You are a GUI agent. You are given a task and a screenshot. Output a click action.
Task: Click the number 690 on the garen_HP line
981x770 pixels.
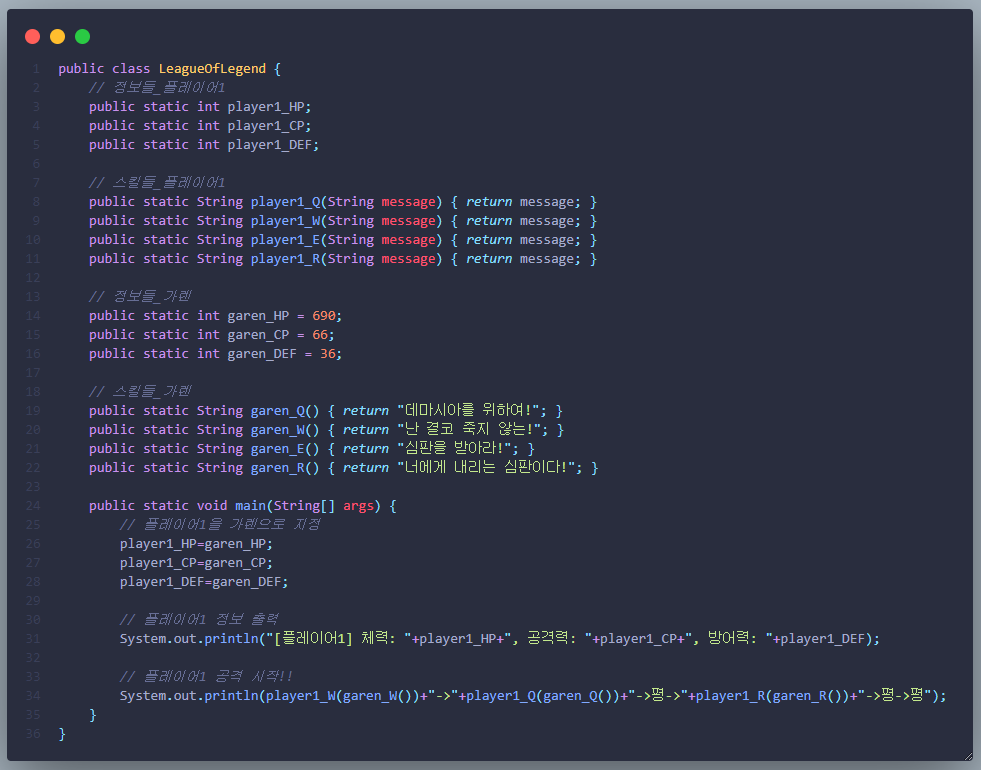tap(324, 316)
